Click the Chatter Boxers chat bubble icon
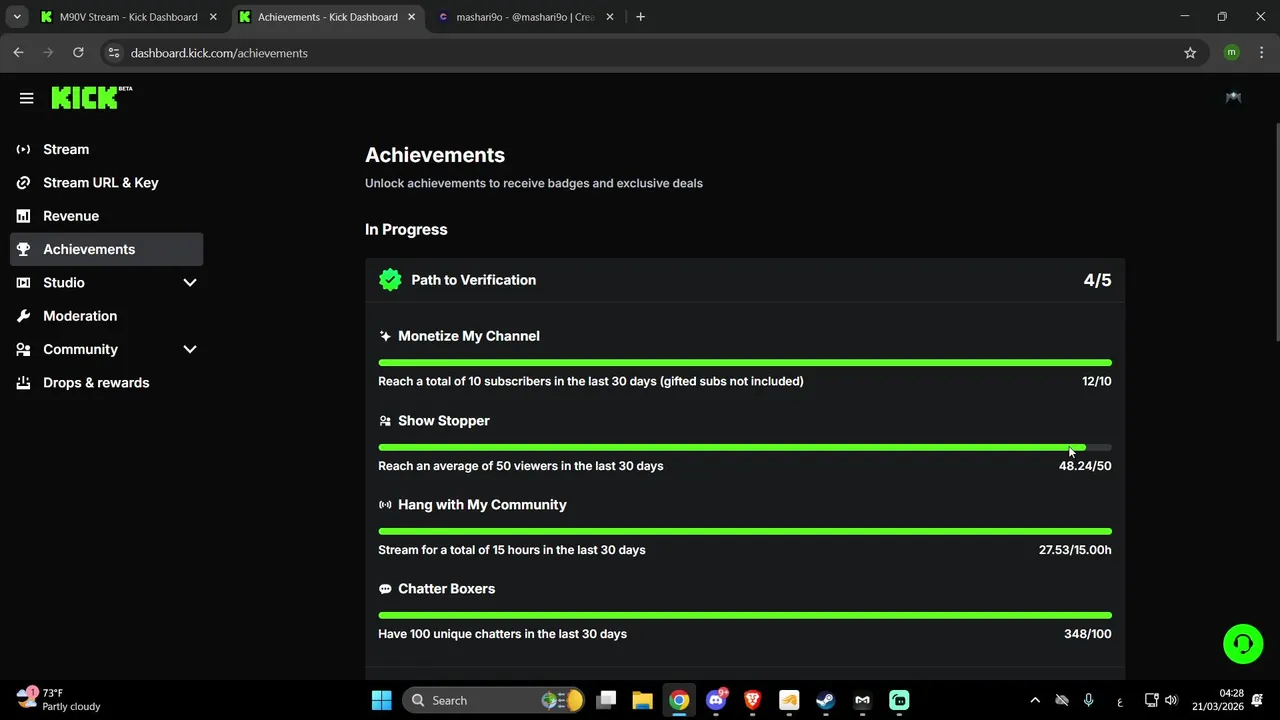Image resolution: width=1280 pixels, height=720 pixels. [385, 589]
